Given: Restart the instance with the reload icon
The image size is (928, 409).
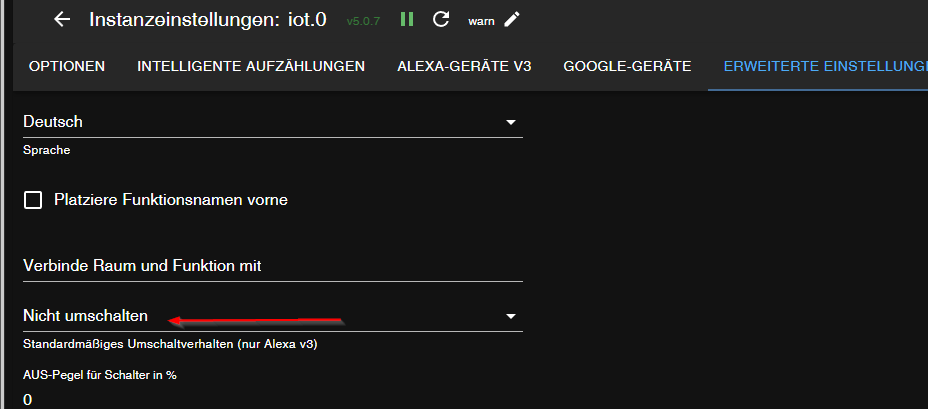Looking at the screenshot, I should point(441,19).
